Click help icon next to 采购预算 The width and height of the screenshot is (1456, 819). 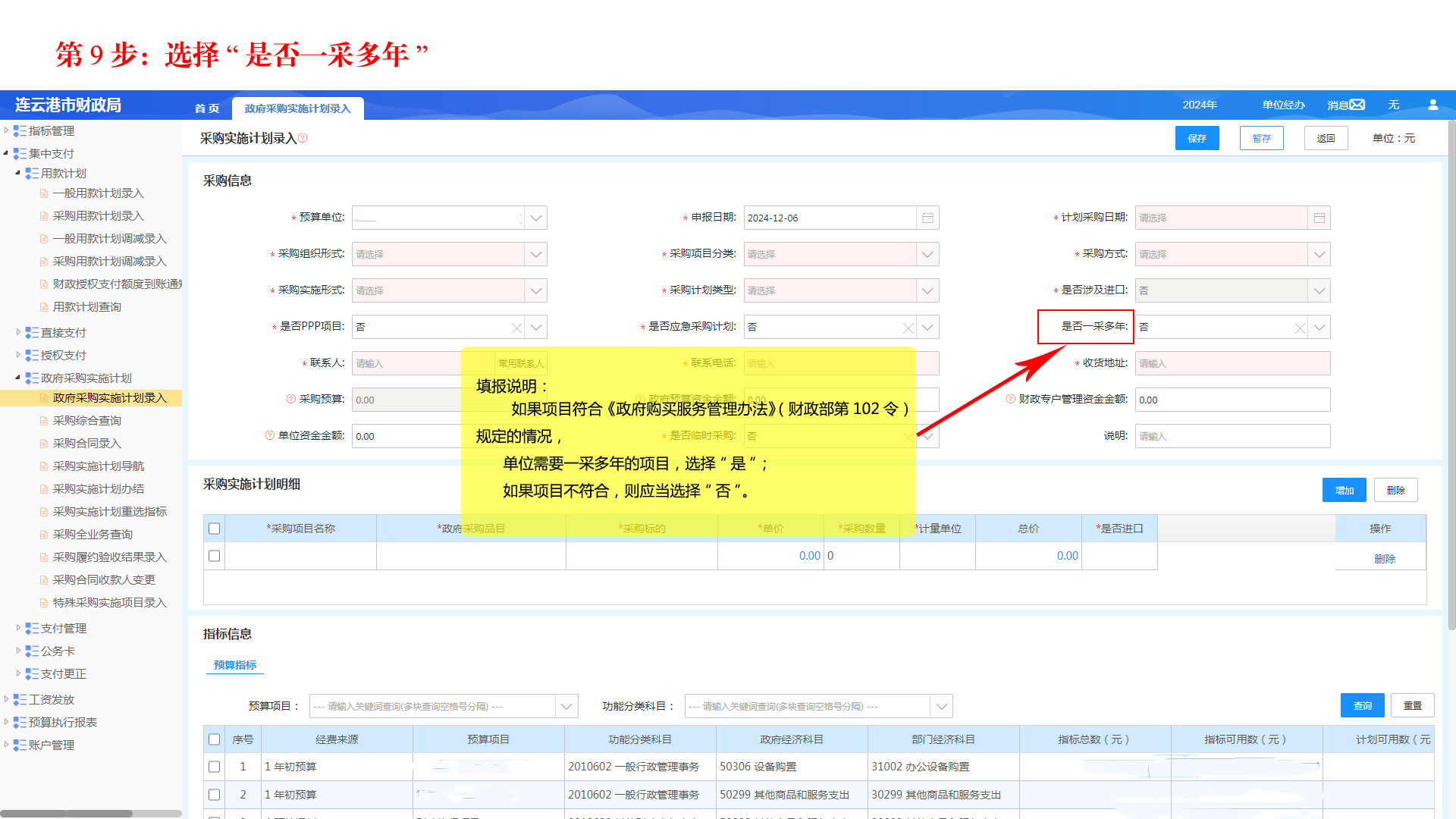pos(290,399)
